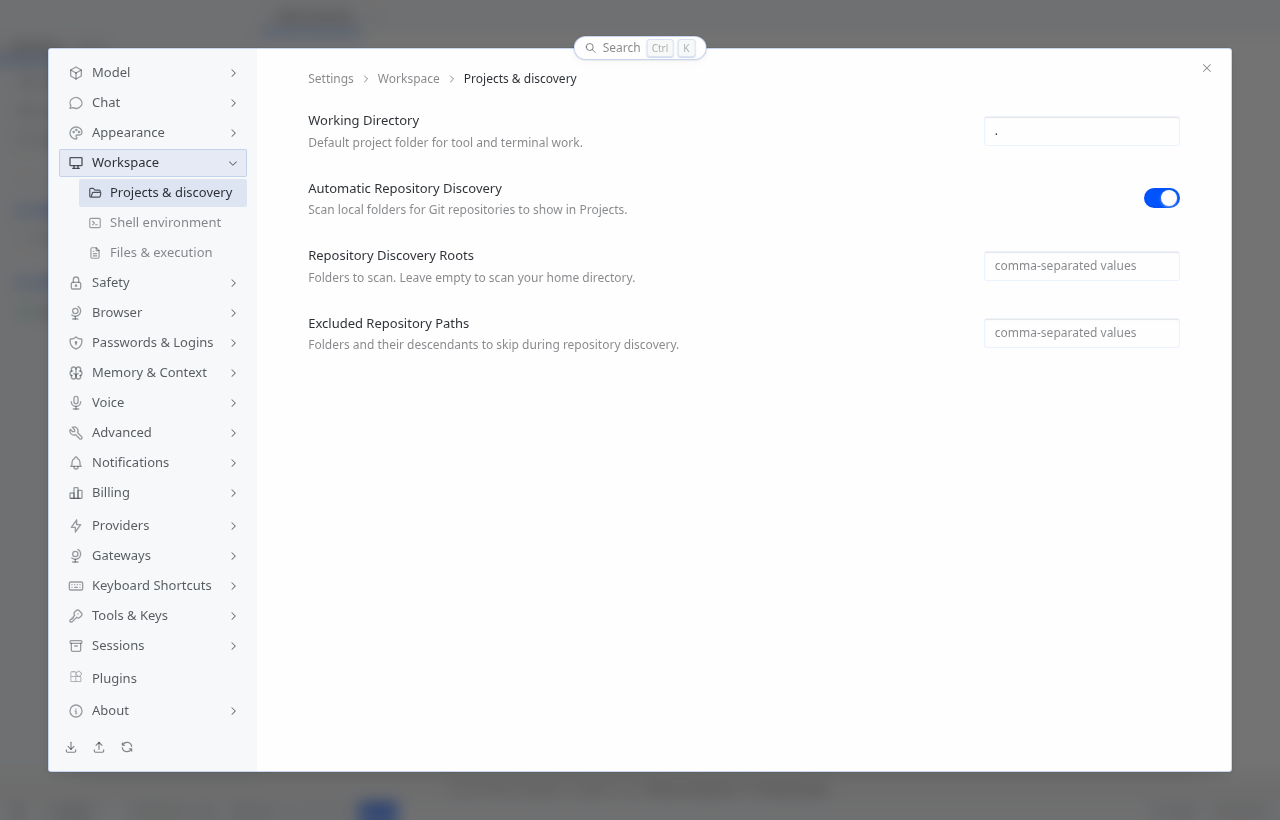Expand the Model section chevron
The image size is (1280, 820).
coord(233,73)
